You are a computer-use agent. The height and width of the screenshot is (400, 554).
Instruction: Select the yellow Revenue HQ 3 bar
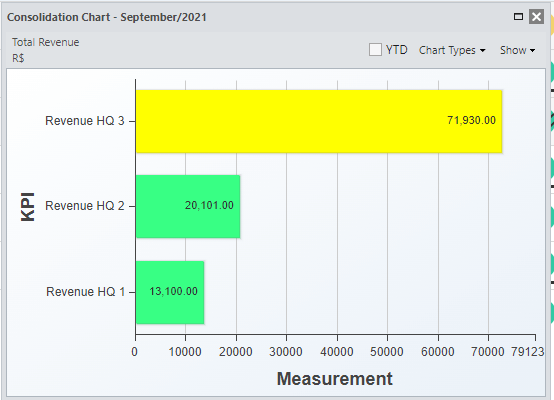319,121
